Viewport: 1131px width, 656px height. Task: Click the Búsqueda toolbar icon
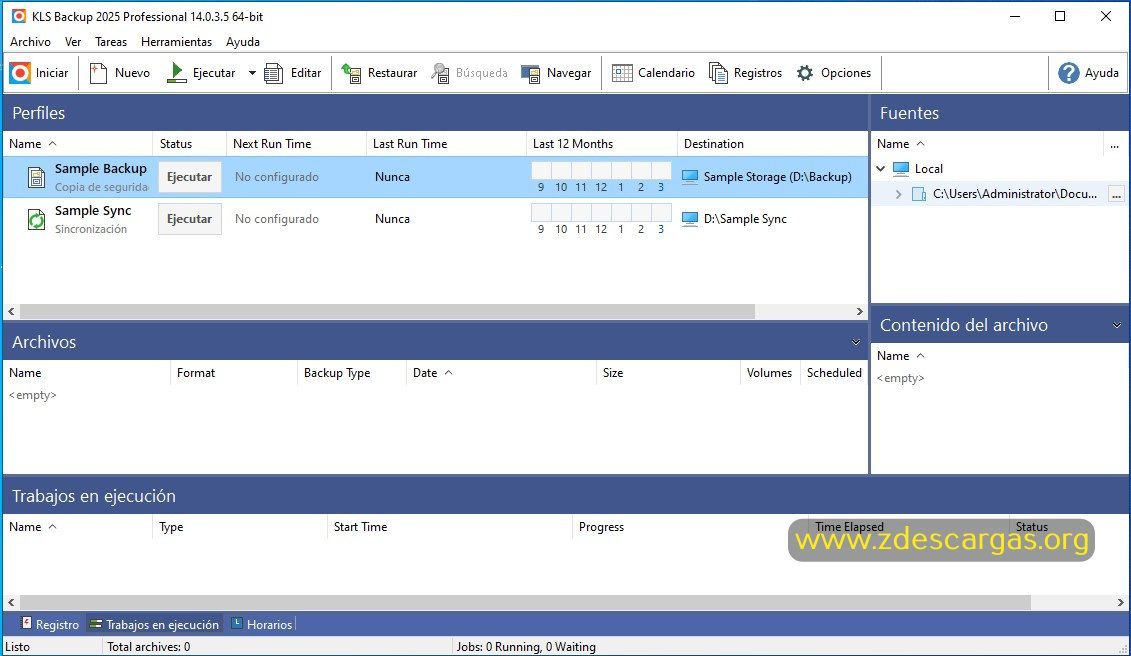coord(440,73)
